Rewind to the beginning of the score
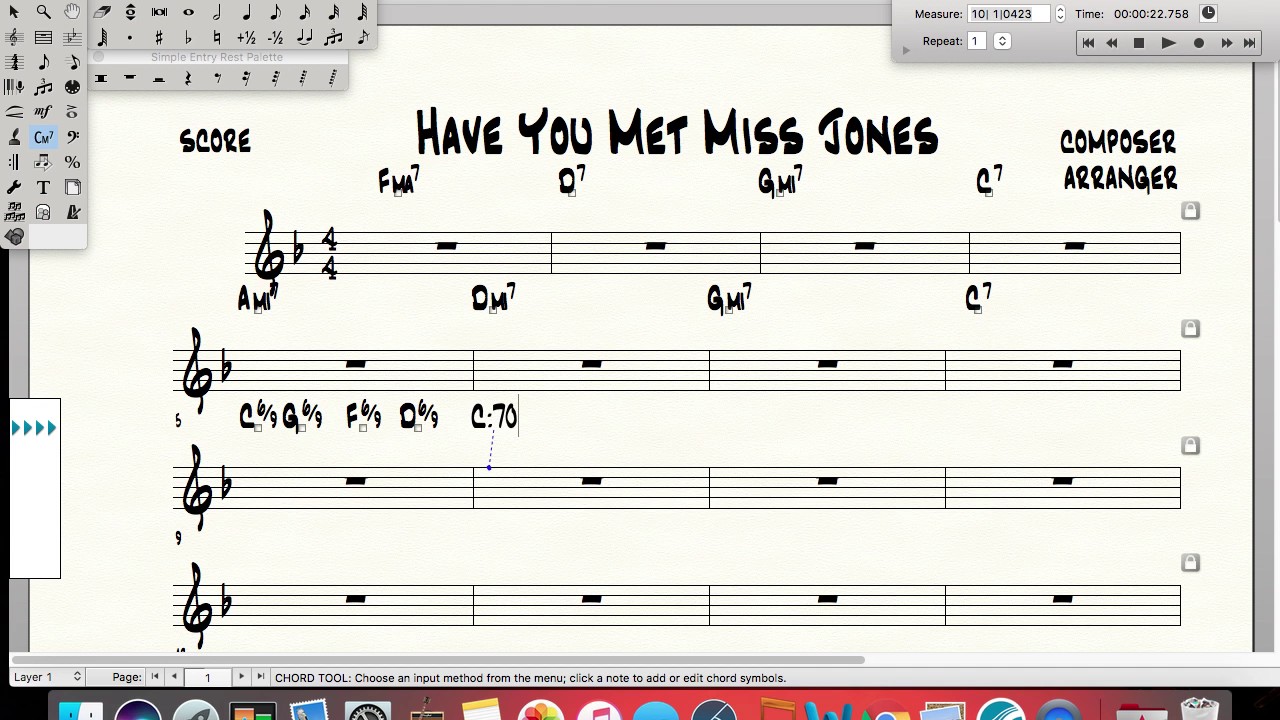1280x720 pixels. (x=1088, y=43)
